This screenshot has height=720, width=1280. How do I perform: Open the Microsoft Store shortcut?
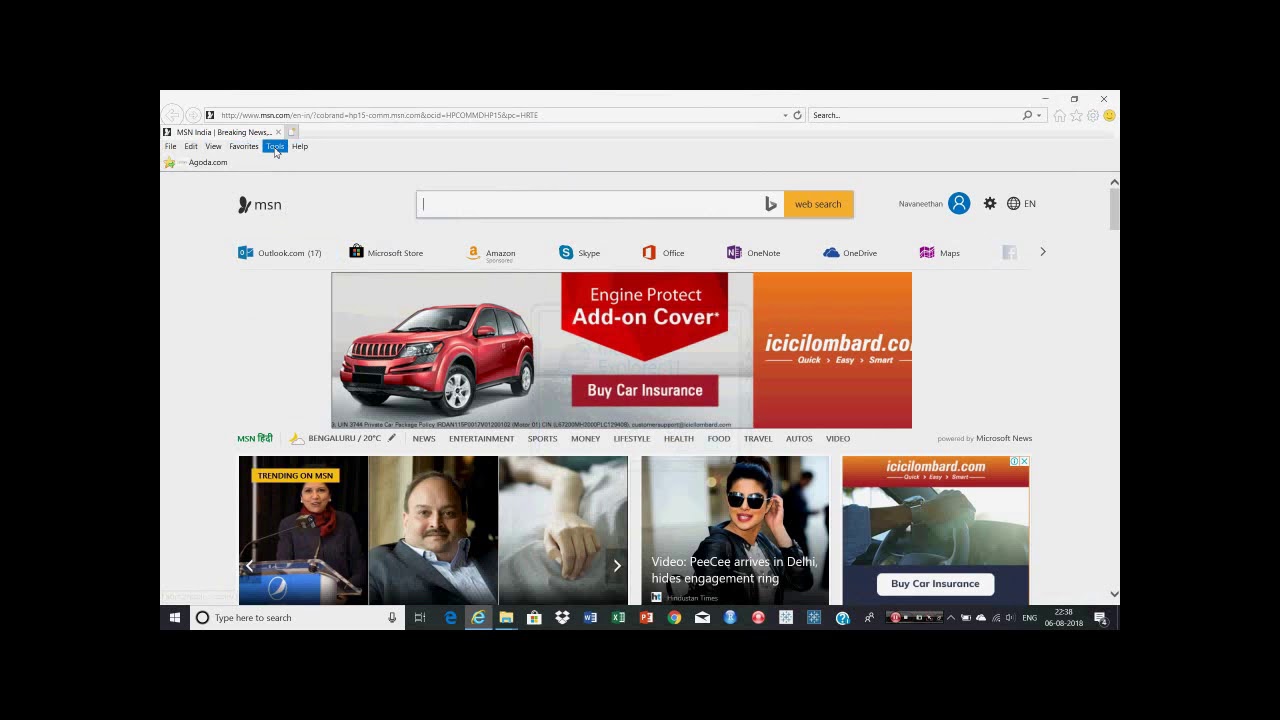click(386, 253)
